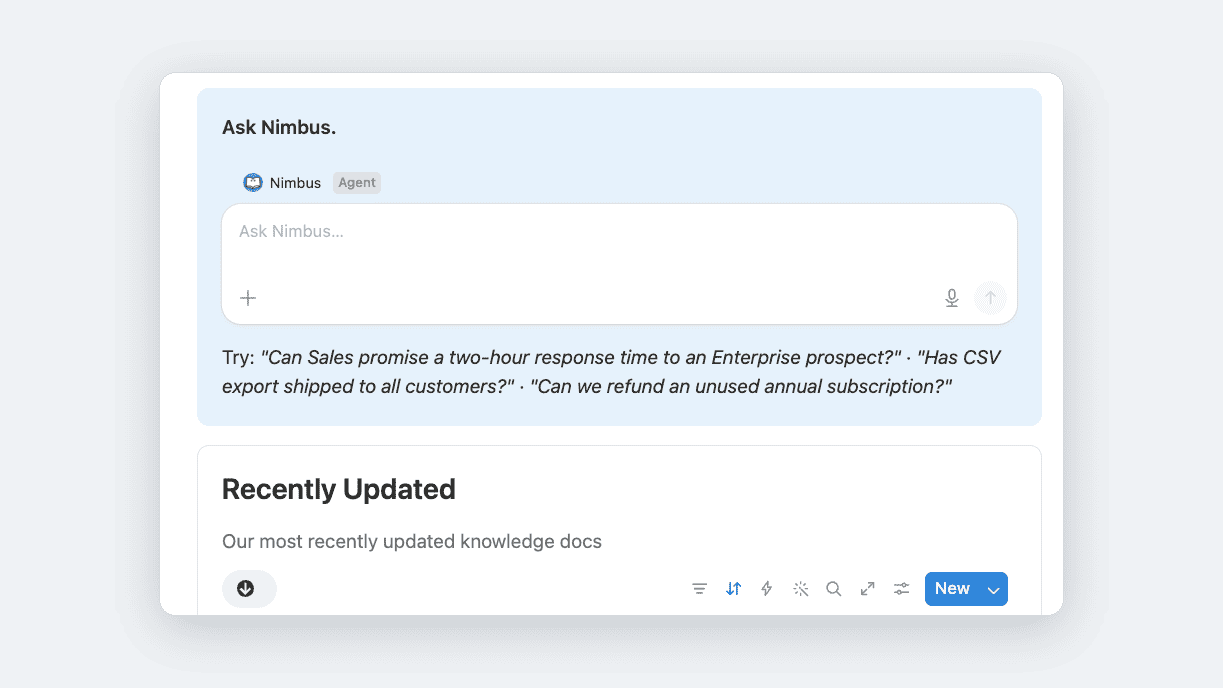The image size is (1223, 688).
Task: Select the refund annual subscription sample prompt
Action: (741, 386)
